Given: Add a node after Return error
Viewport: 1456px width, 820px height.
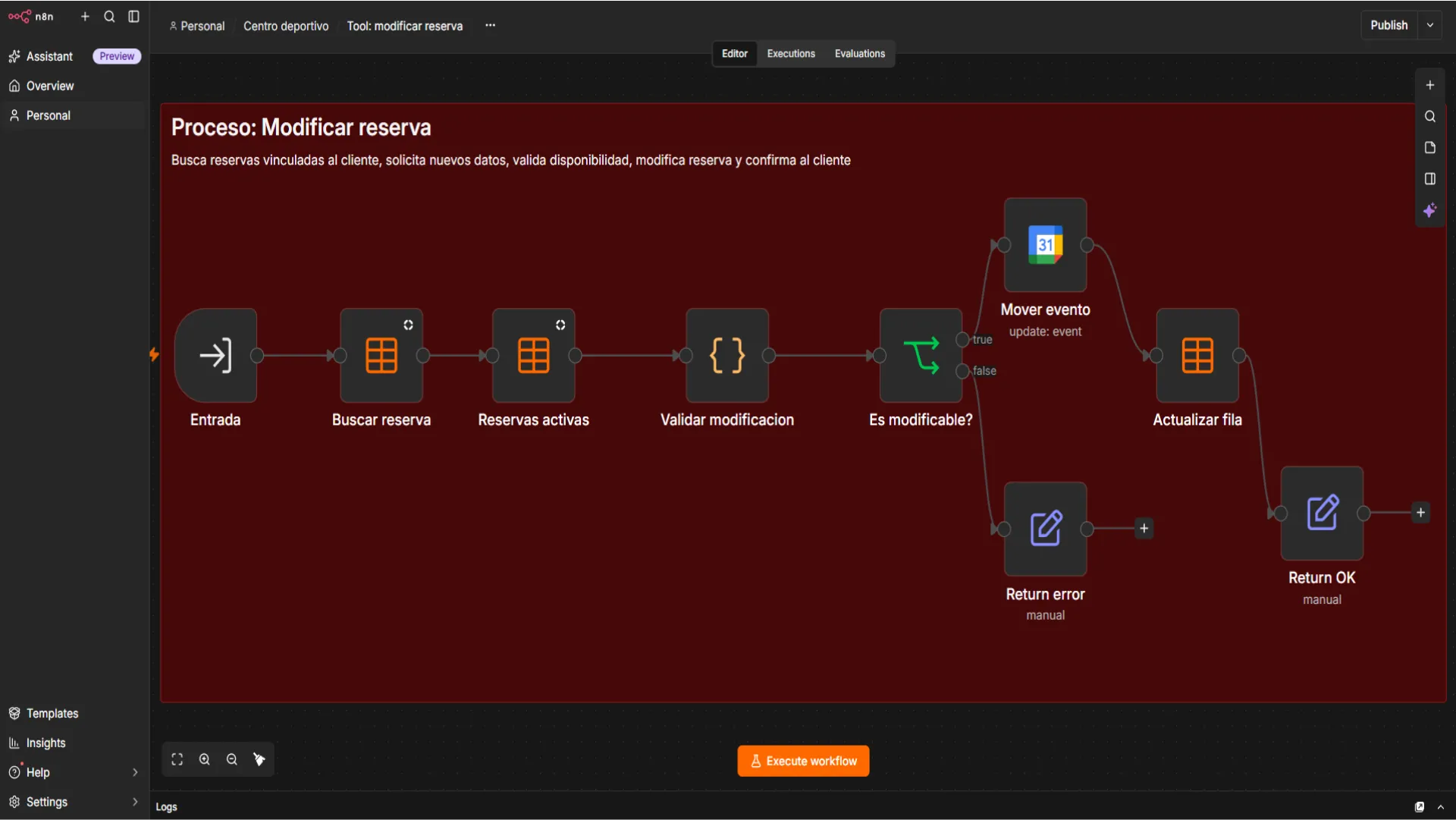Looking at the screenshot, I should point(1144,529).
